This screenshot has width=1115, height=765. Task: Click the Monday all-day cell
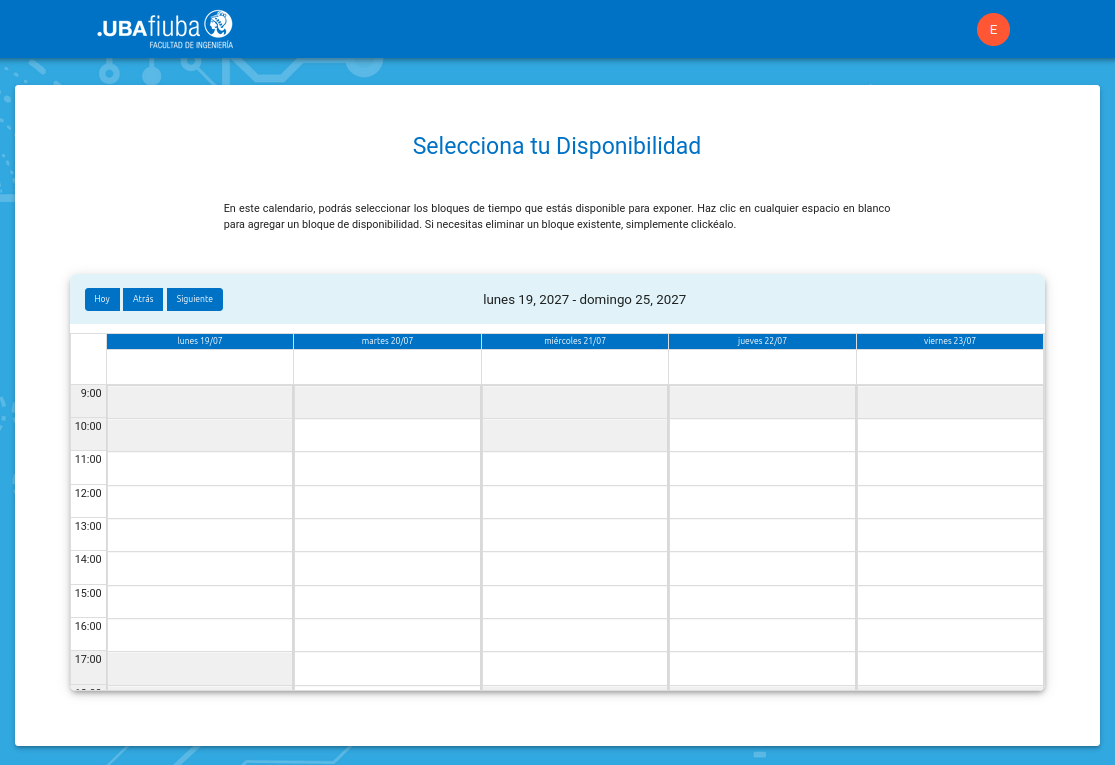pos(200,367)
